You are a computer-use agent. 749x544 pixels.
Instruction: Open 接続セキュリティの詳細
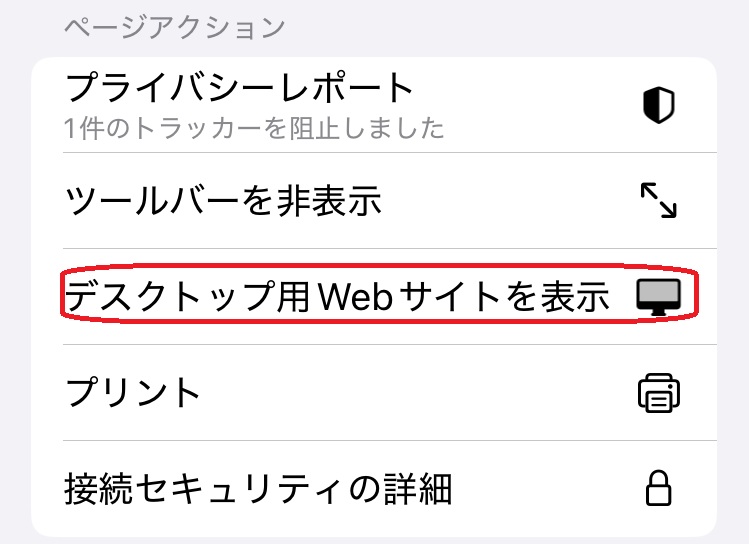coord(258,489)
